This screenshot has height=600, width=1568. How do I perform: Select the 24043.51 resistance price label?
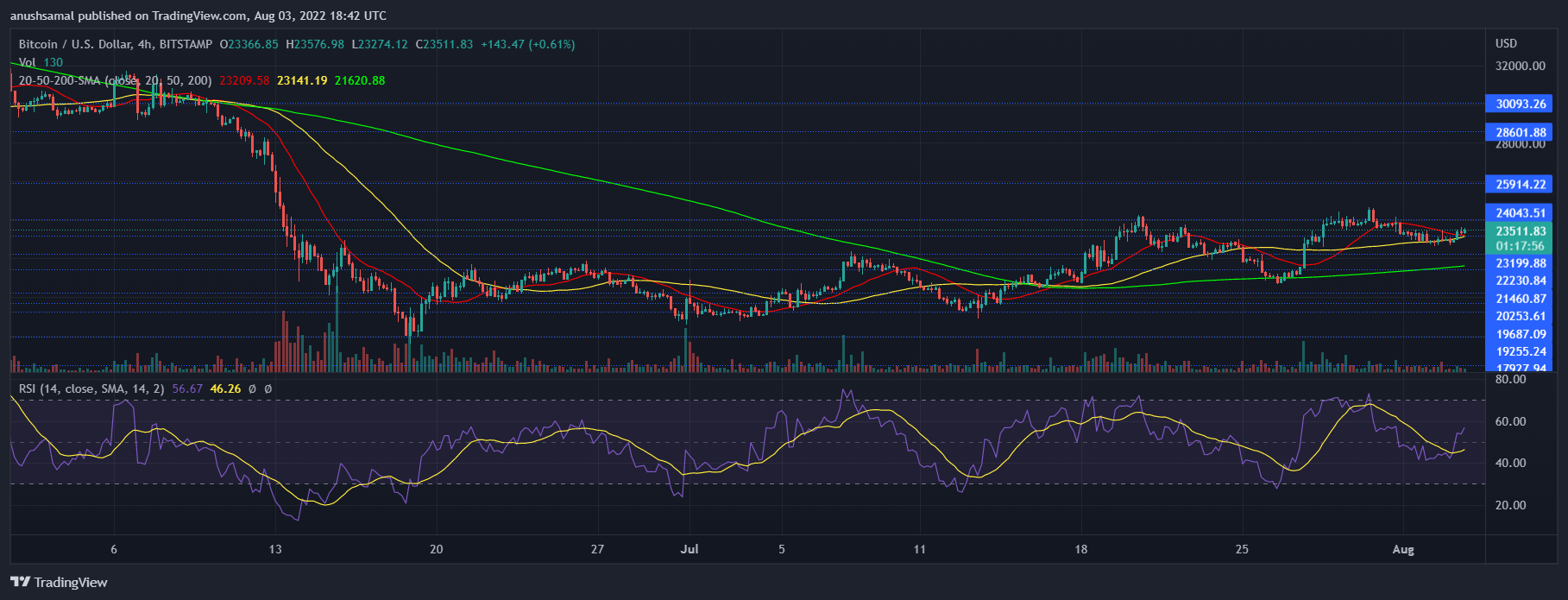tap(1521, 212)
